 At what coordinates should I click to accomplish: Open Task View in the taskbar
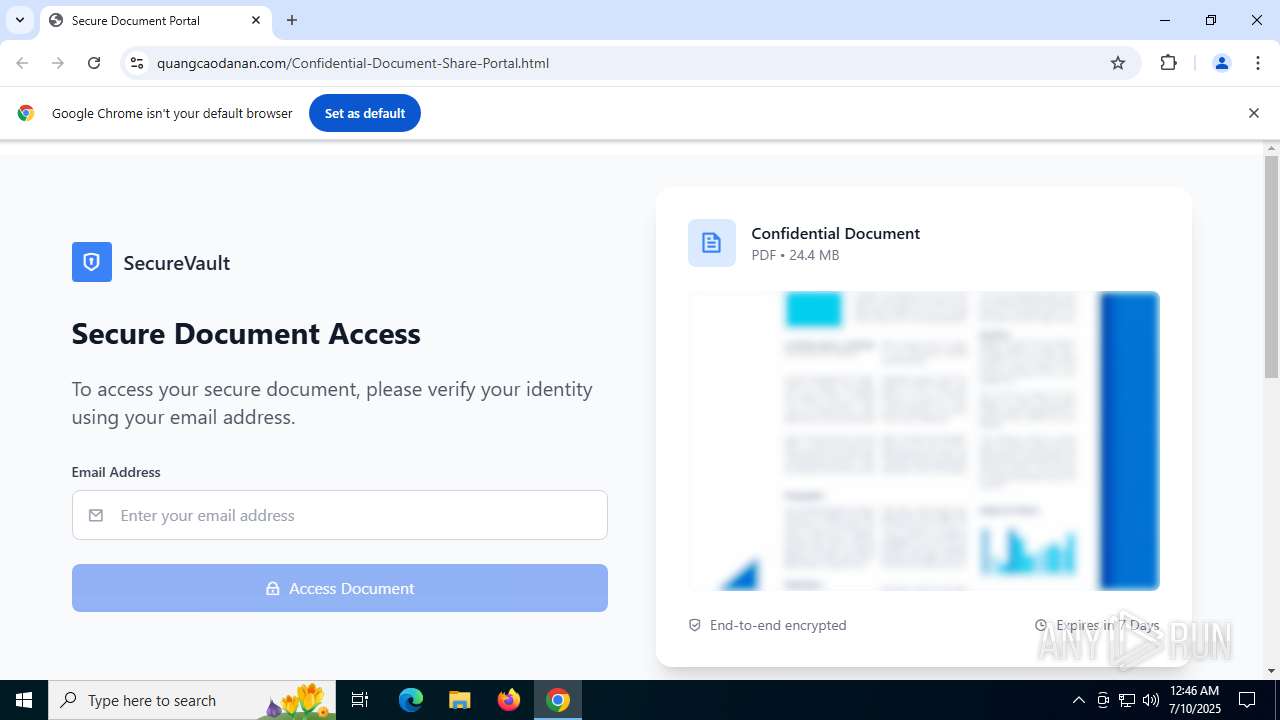point(360,700)
